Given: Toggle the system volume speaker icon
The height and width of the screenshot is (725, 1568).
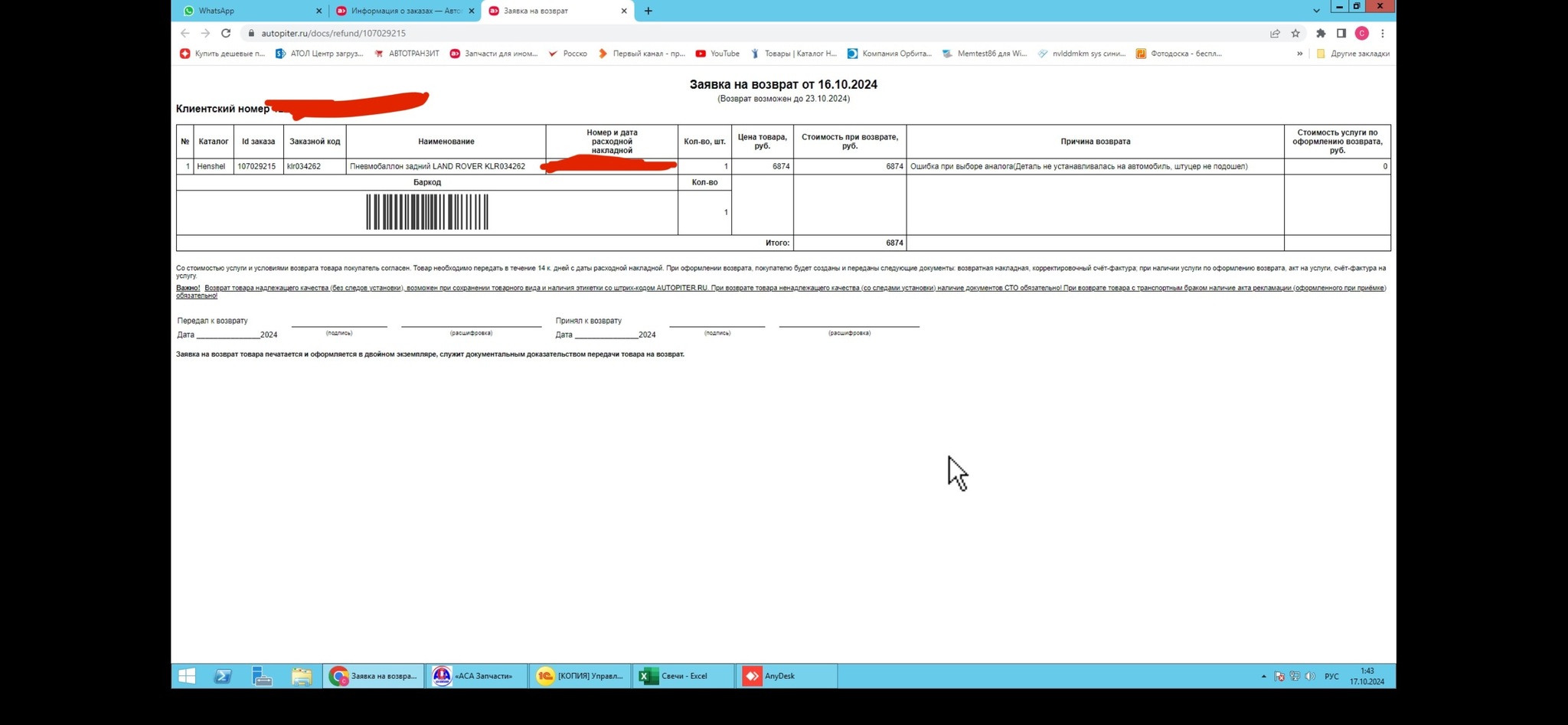Looking at the screenshot, I should (1310, 676).
